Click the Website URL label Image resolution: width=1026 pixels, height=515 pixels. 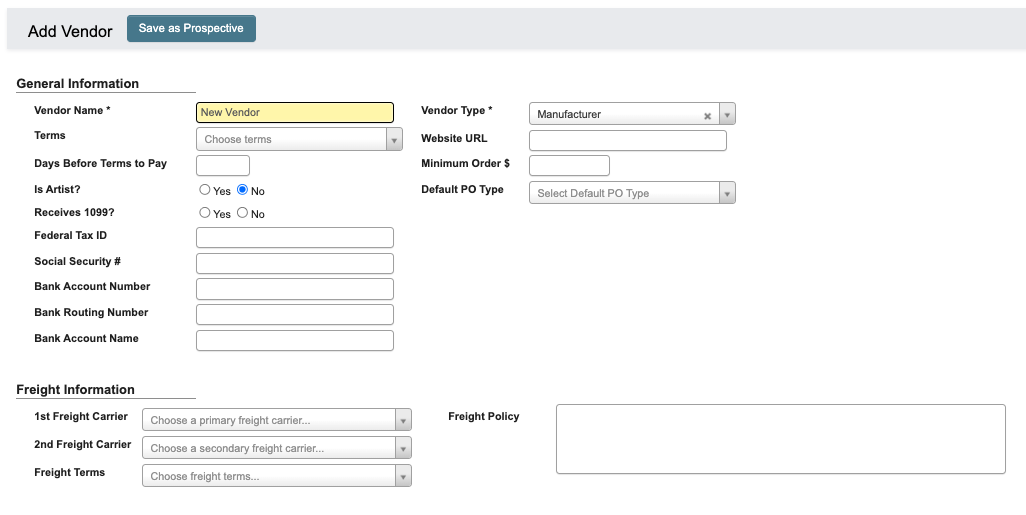tap(454, 139)
